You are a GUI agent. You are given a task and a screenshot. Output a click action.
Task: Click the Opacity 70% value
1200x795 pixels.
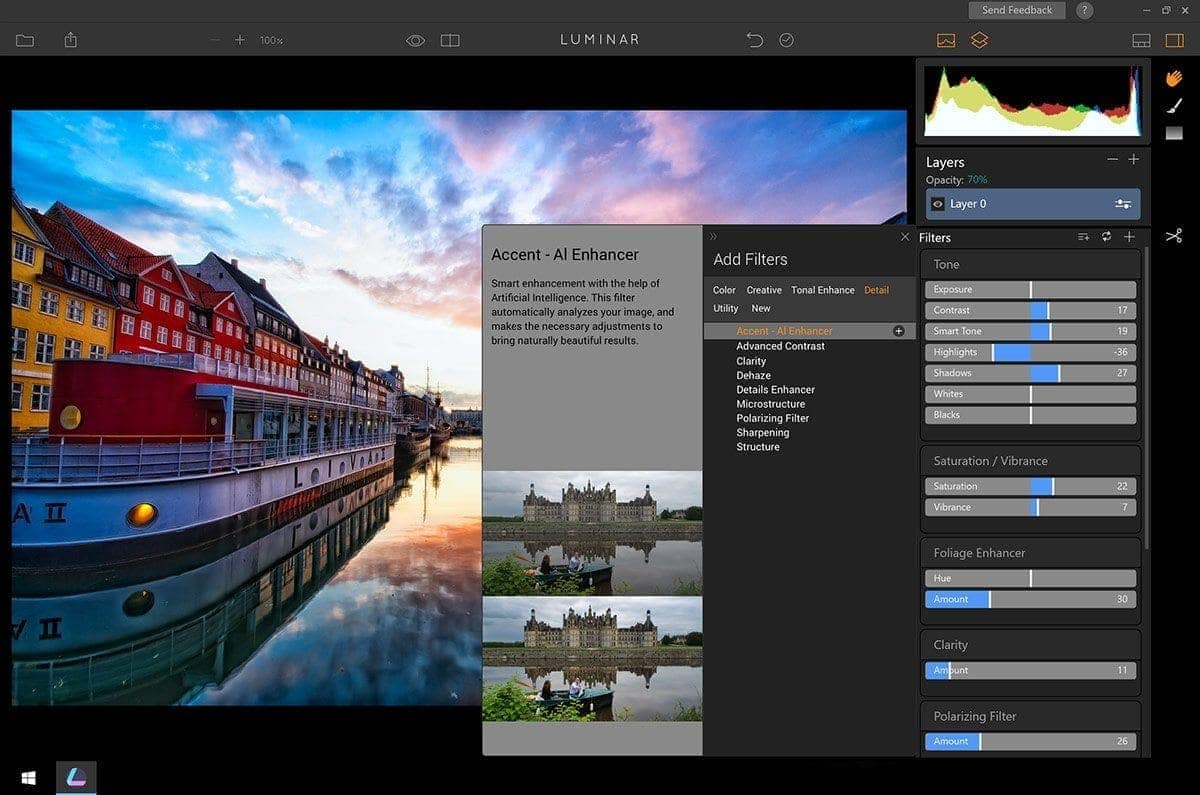click(x=977, y=180)
